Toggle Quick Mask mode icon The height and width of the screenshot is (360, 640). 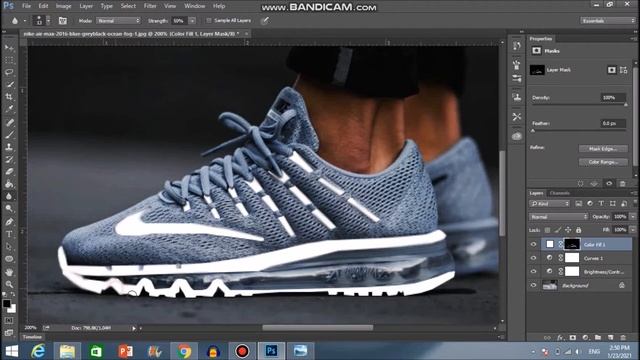[x=9, y=321]
